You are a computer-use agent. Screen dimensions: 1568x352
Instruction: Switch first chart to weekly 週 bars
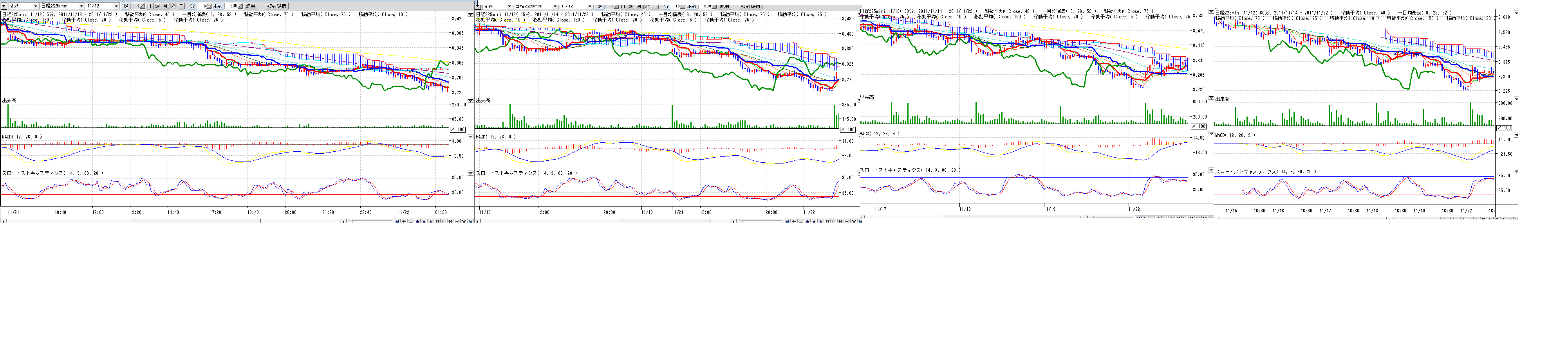tap(157, 6)
